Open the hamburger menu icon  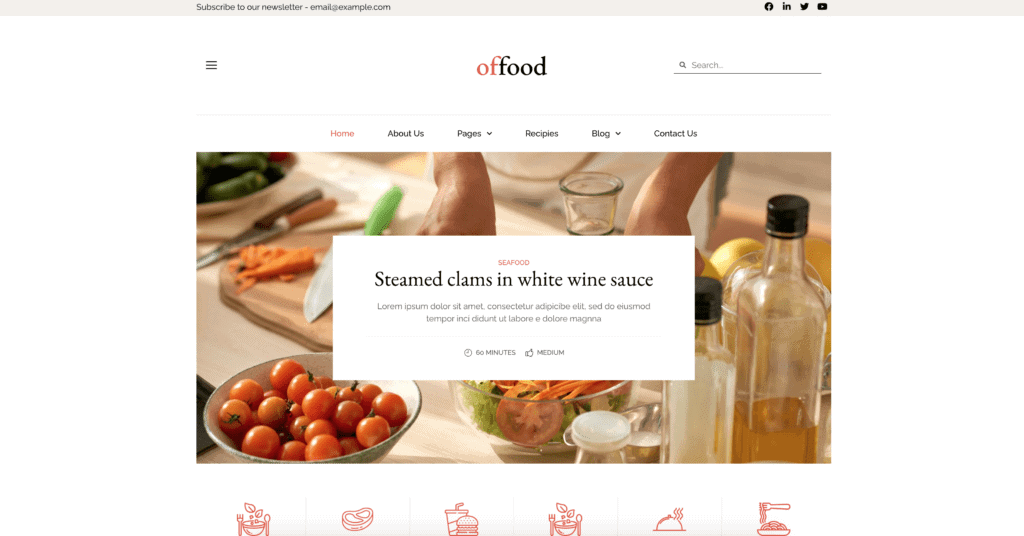click(x=211, y=65)
